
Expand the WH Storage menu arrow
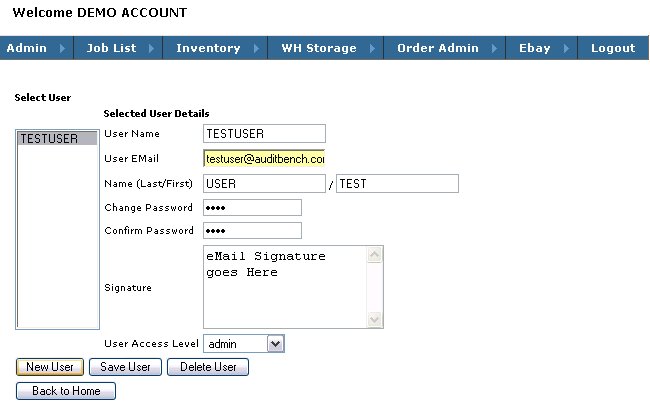pyautogui.click(x=372, y=48)
